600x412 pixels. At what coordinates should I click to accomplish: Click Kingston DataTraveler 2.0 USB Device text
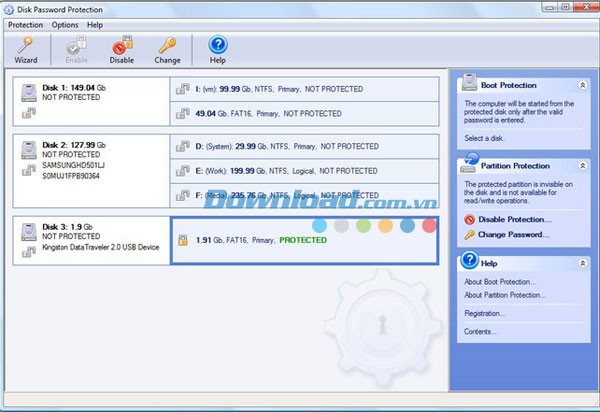101,247
